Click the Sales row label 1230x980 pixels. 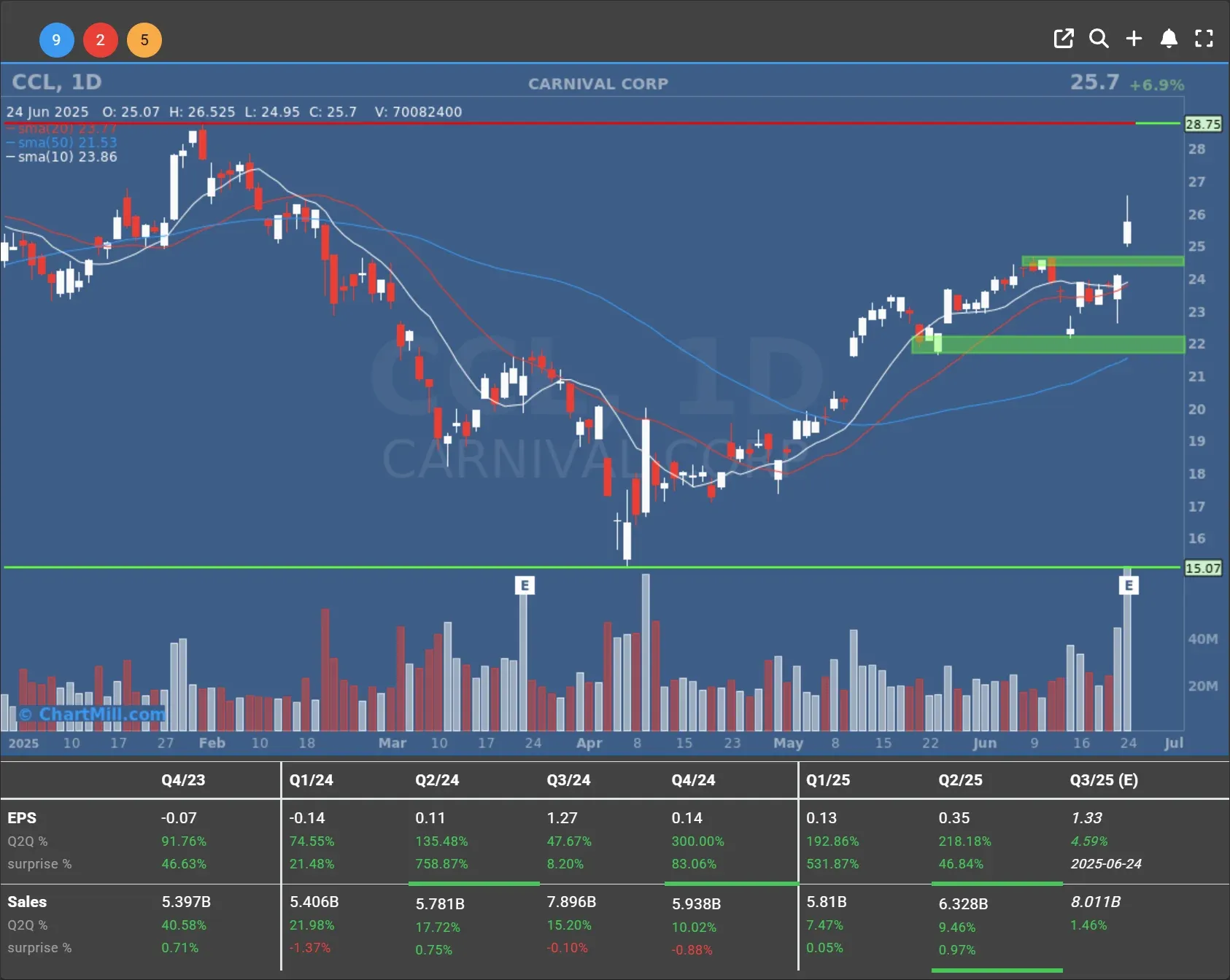(x=27, y=902)
